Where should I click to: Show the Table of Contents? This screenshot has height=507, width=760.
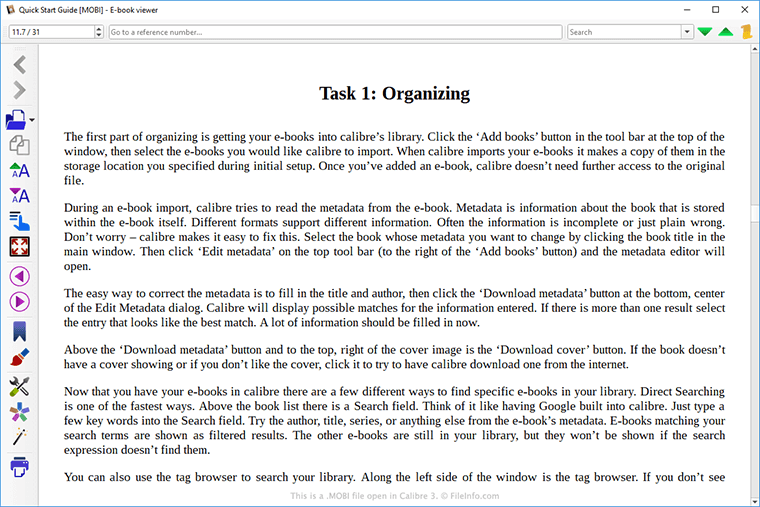19,221
